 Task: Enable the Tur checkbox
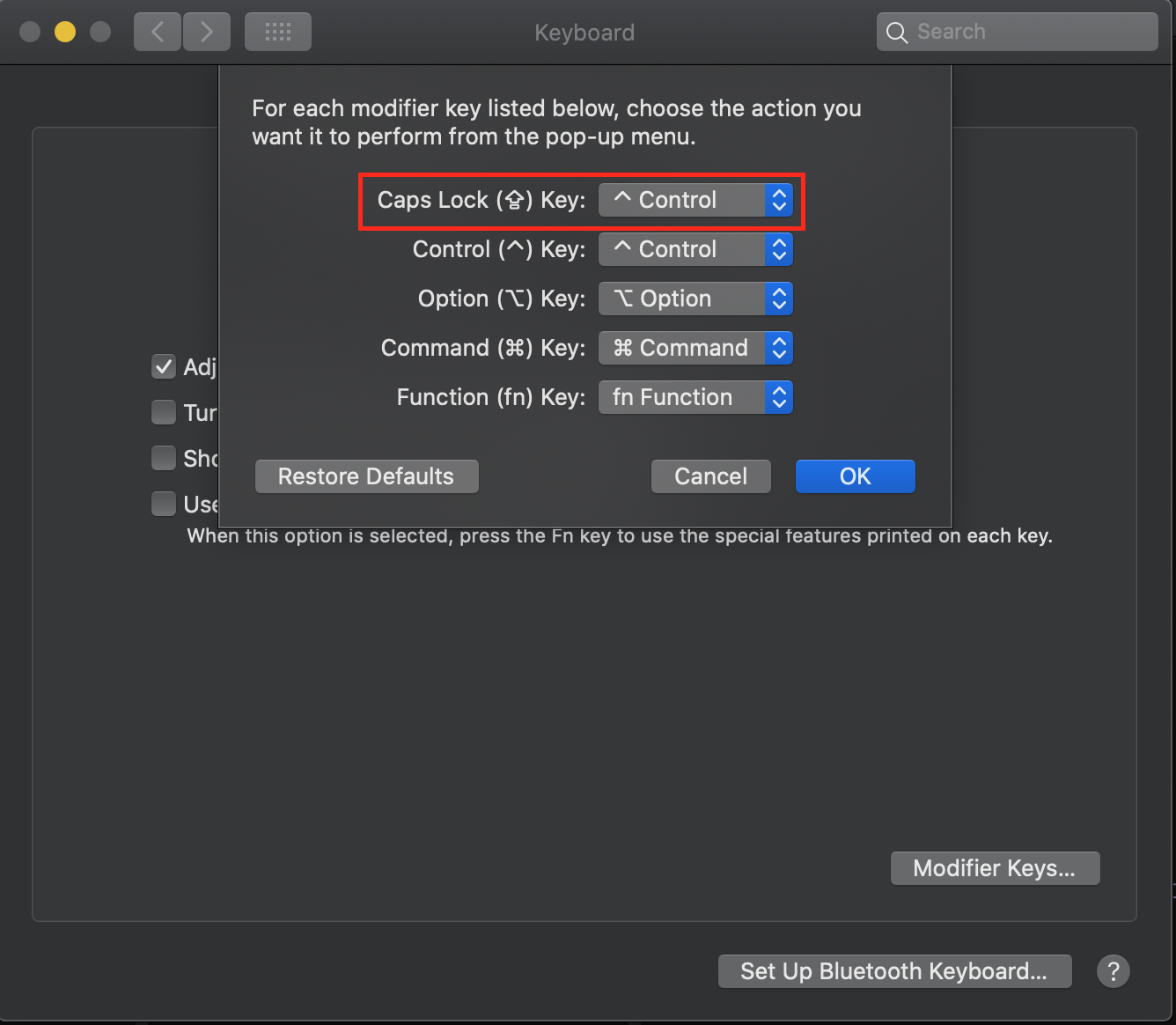point(164,412)
